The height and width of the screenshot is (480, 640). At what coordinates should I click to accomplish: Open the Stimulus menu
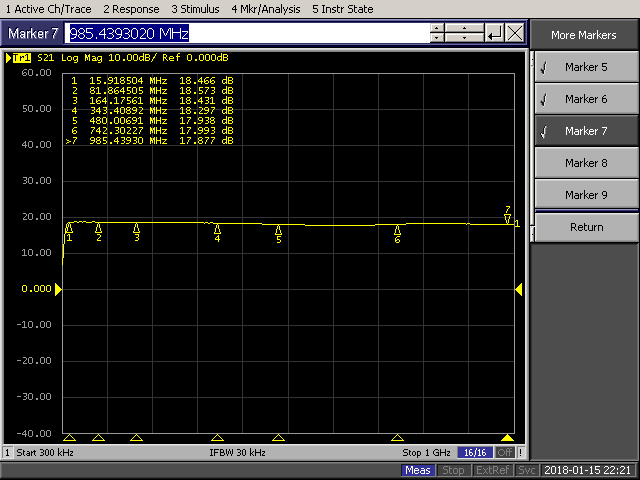pyautogui.click(x=195, y=9)
